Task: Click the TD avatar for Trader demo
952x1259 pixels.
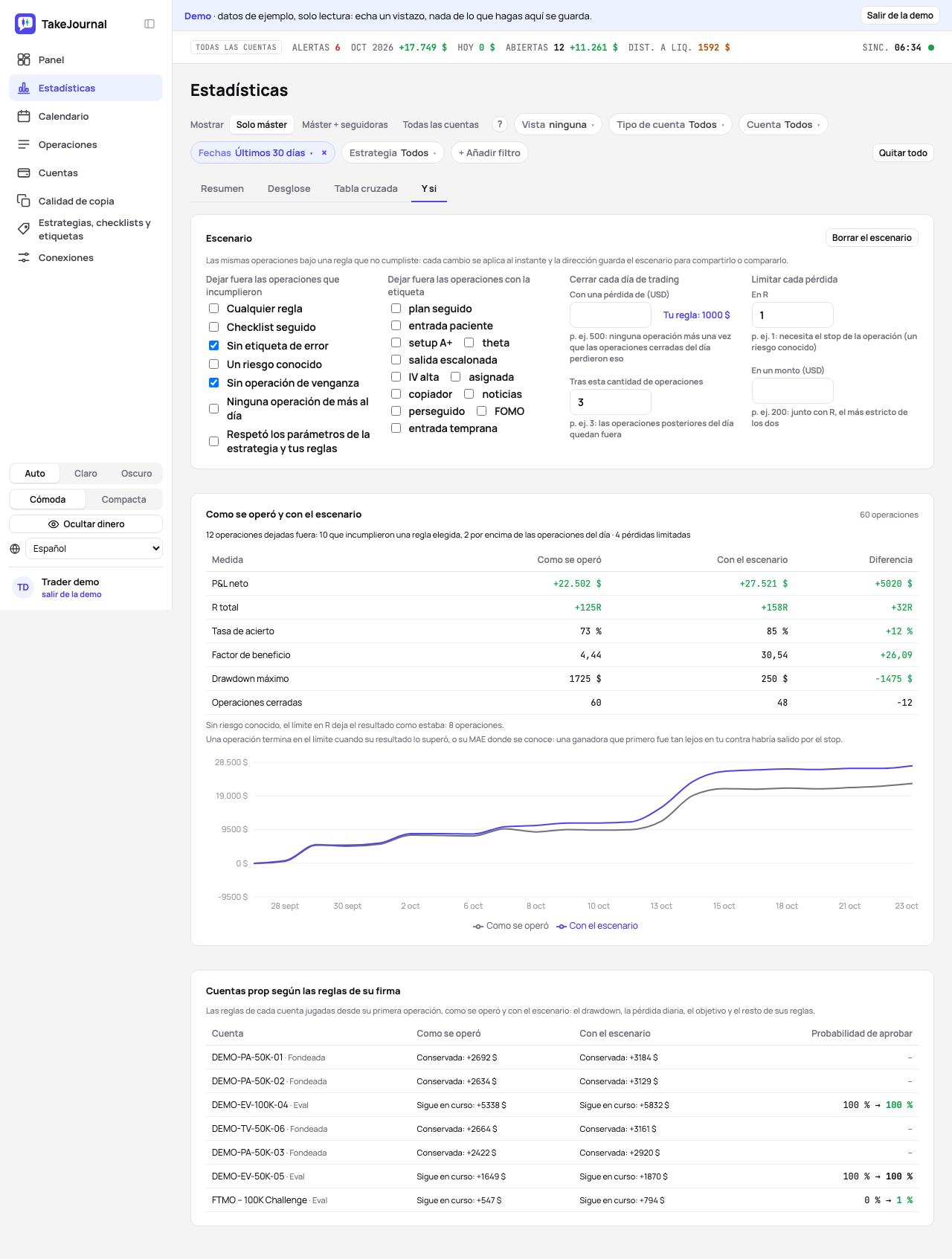Action: [x=23, y=587]
